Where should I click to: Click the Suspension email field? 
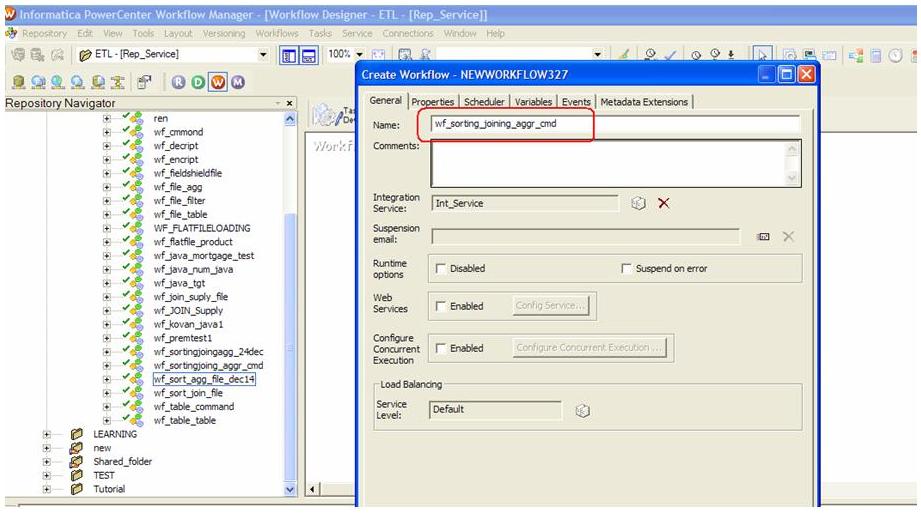click(x=585, y=236)
